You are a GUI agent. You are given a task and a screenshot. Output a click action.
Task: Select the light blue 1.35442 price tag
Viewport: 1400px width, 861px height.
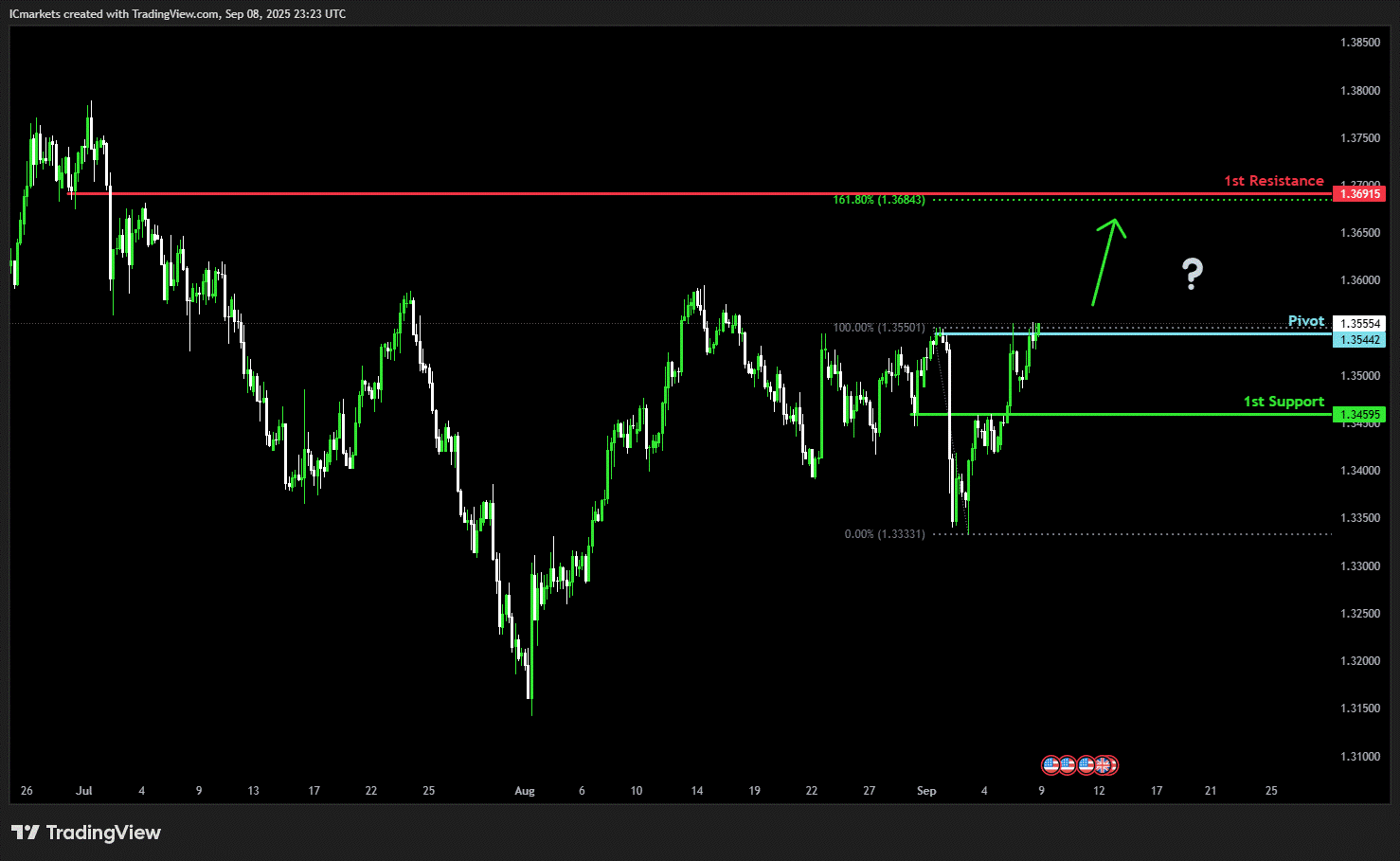[x=1359, y=339]
